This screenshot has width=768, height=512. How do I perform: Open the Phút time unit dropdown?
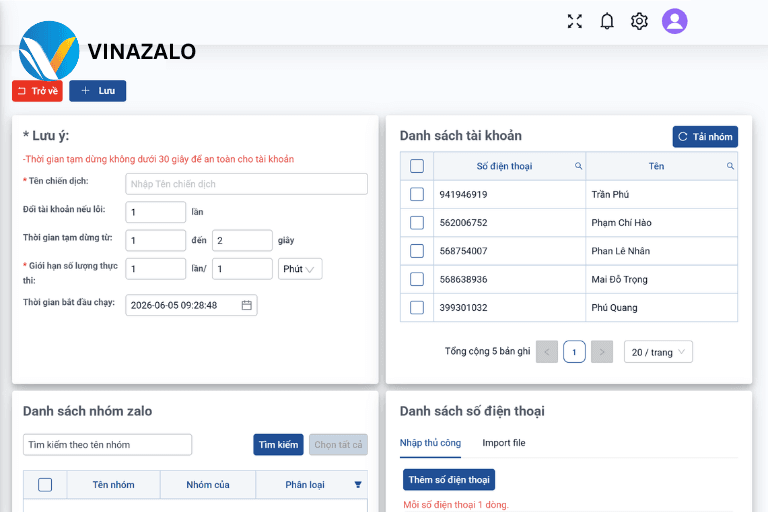300,269
